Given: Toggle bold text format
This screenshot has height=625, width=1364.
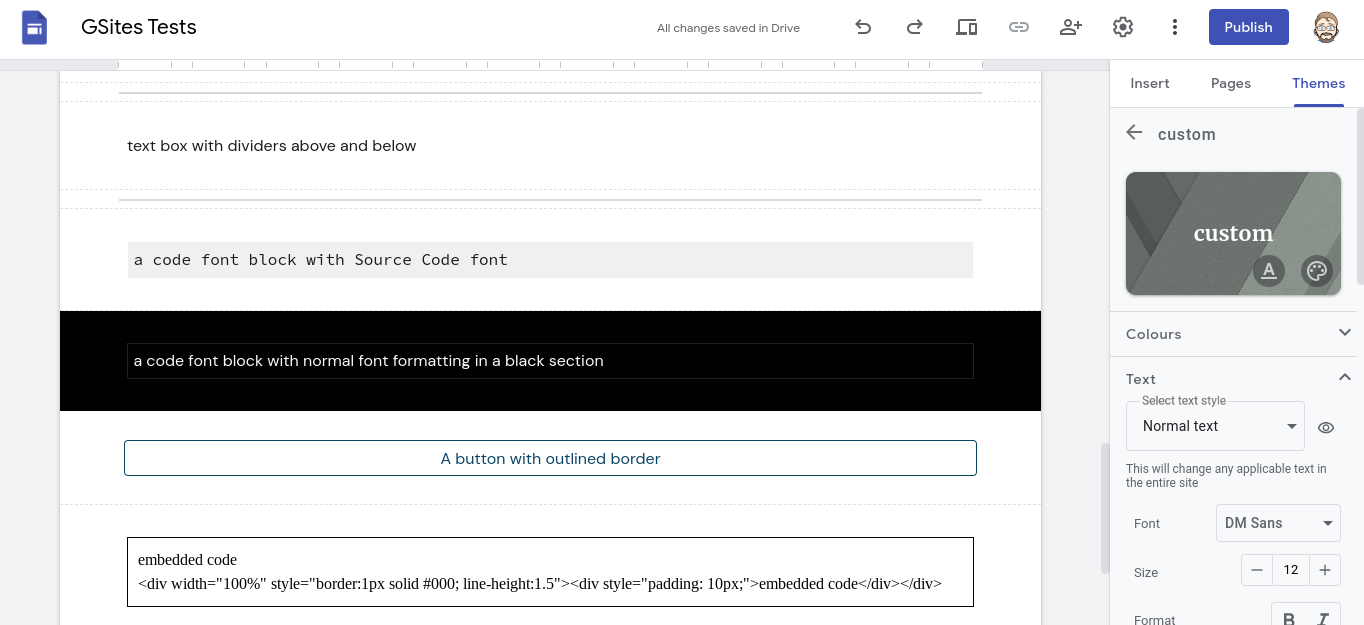Looking at the screenshot, I should coord(1289,618).
